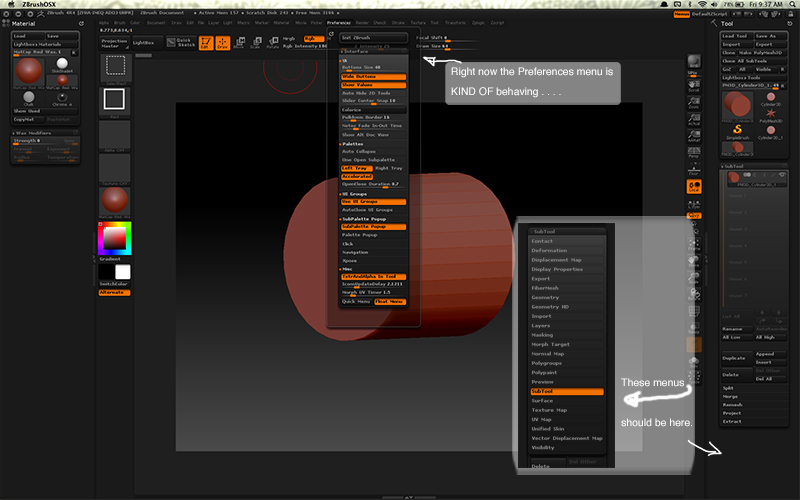The width and height of the screenshot is (800, 500).
Task: Toggle Accelerated palettes option
Action: point(357,176)
